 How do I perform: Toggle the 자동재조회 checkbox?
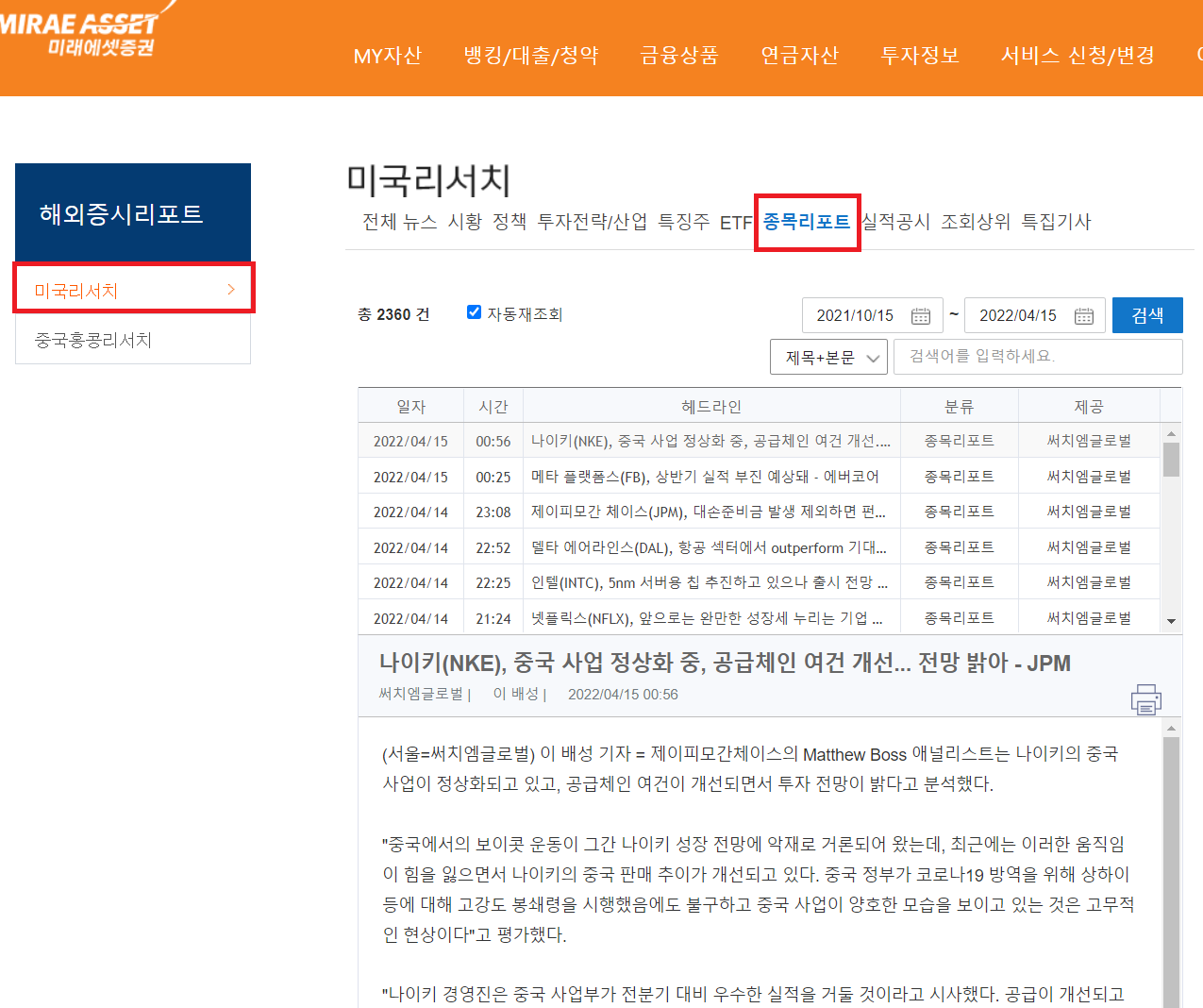(475, 312)
